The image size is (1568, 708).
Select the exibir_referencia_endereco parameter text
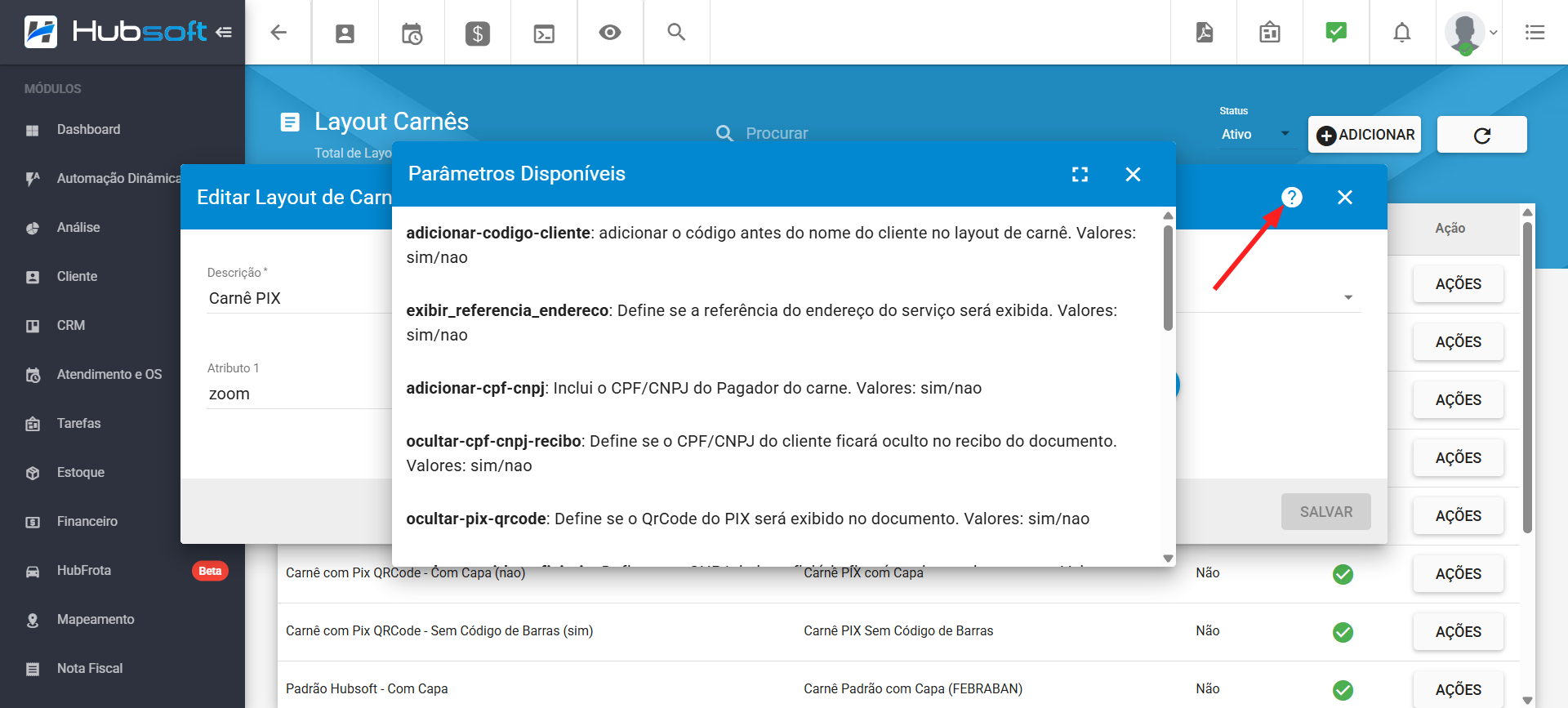coord(507,310)
